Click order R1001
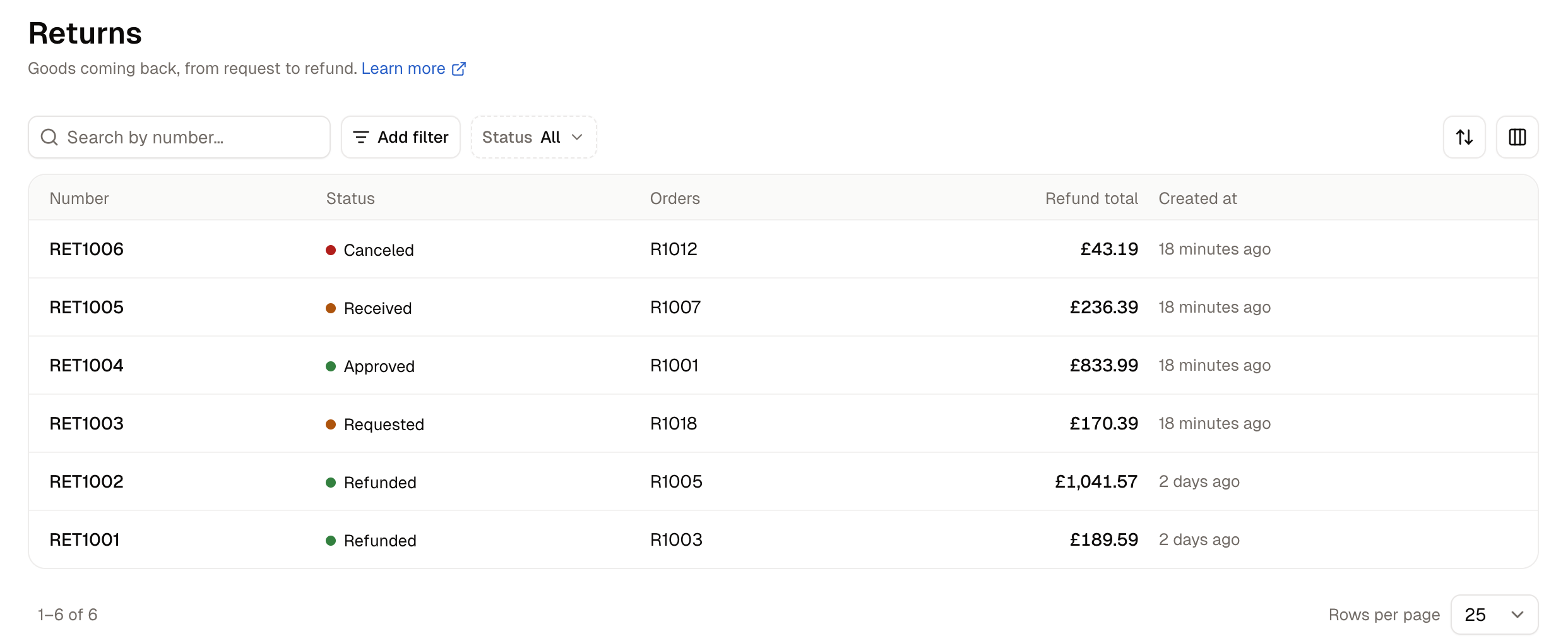This screenshot has width=1568, height=643. coord(674,365)
